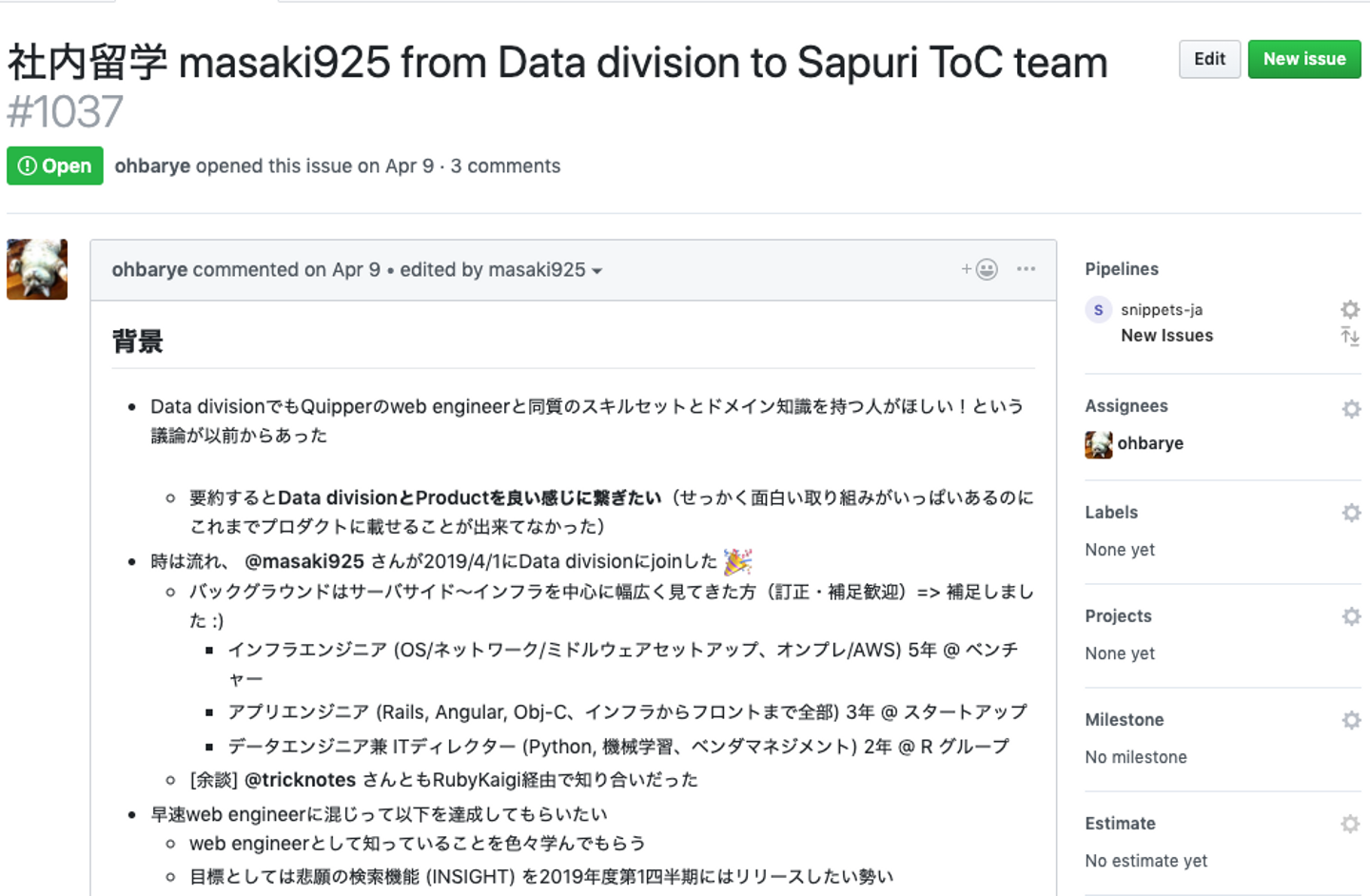This screenshot has height=896, width=1370.
Task: Add an emoji reaction to the comment
Action: 979,269
